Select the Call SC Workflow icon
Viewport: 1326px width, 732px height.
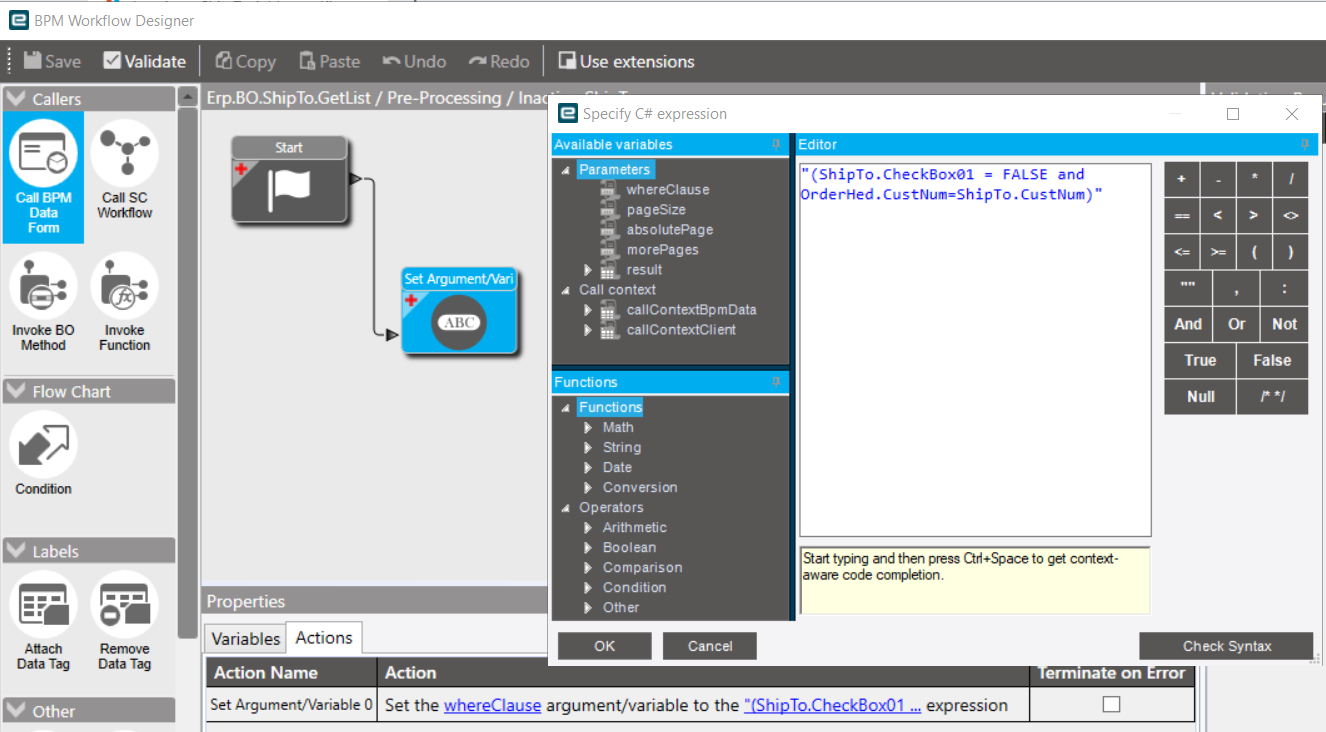(x=125, y=170)
